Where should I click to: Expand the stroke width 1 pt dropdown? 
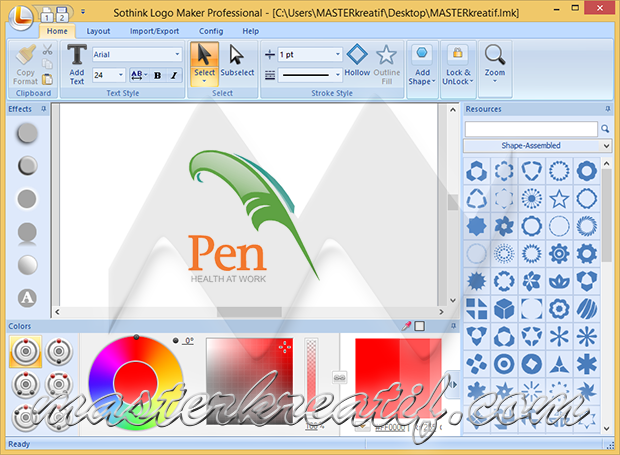tap(337, 54)
